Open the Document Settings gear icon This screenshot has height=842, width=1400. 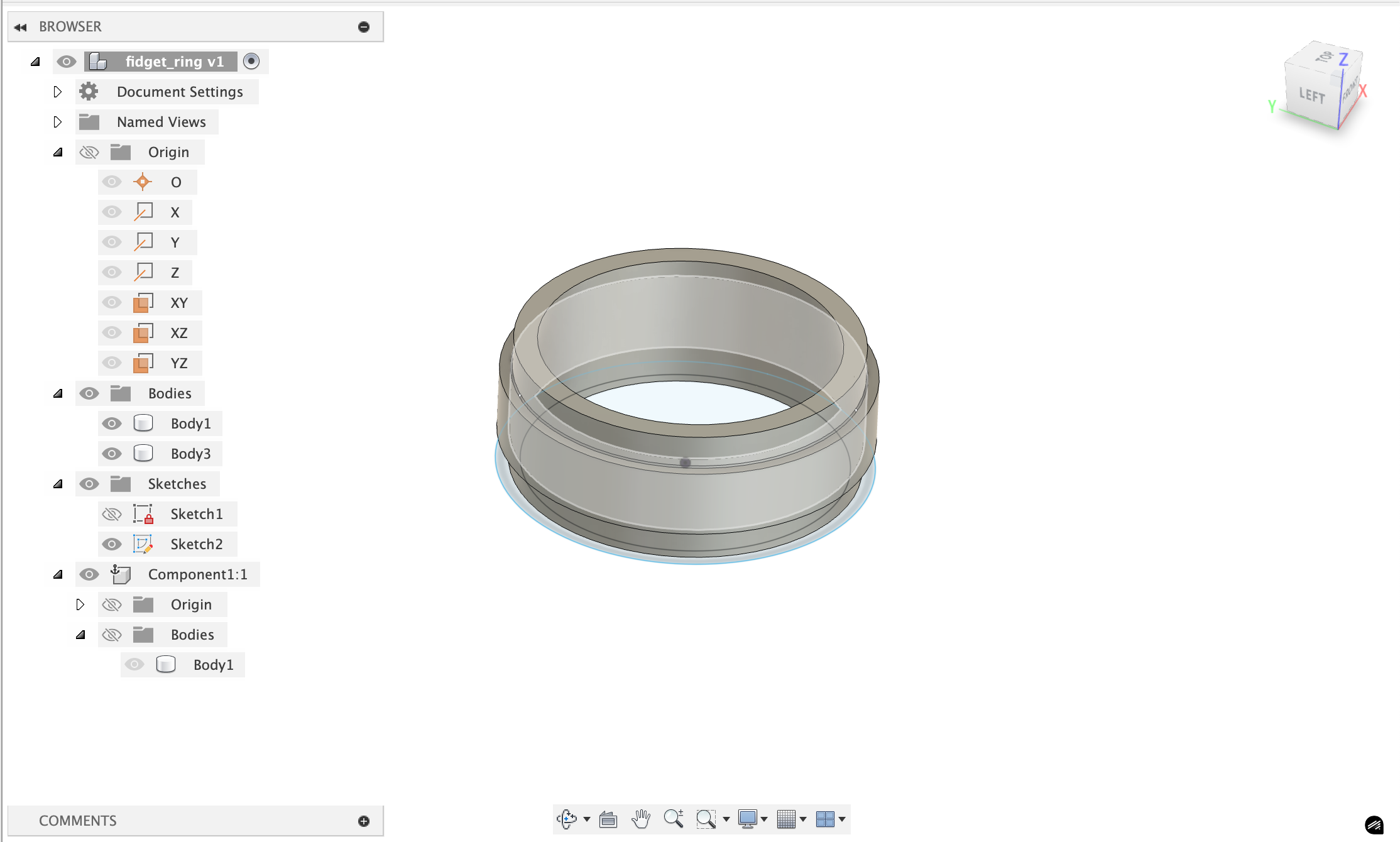tap(88, 91)
